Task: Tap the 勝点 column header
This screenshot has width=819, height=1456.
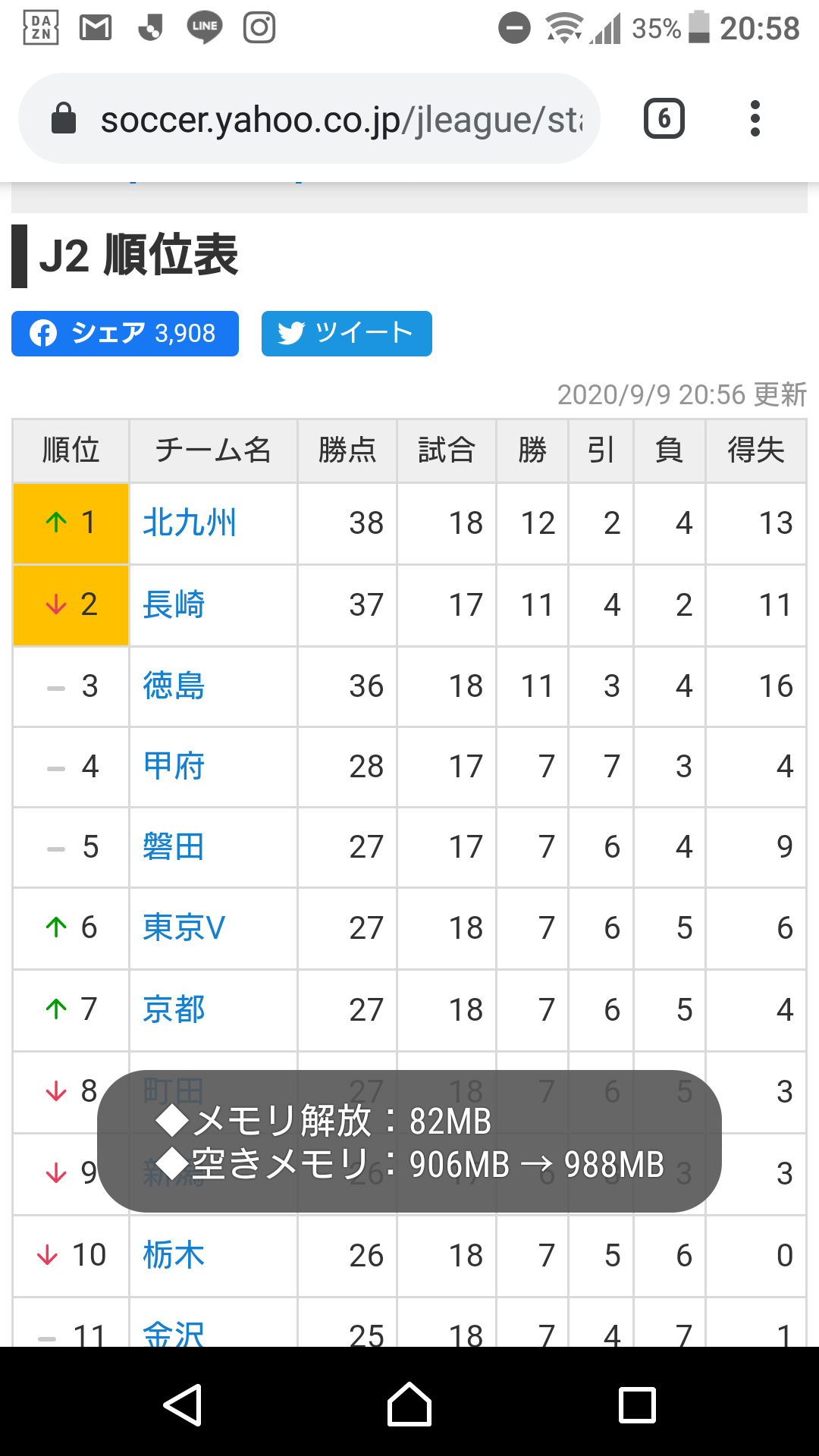Action: click(347, 450)
